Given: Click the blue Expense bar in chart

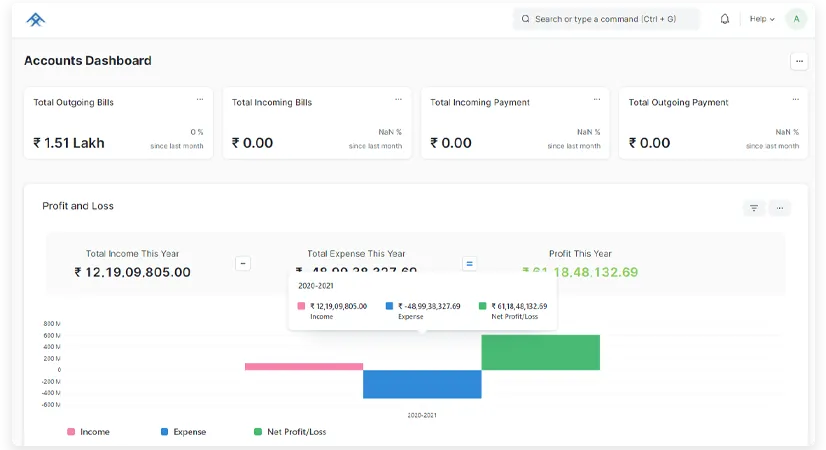Looking at the screenshot, I should click(421, 384).
